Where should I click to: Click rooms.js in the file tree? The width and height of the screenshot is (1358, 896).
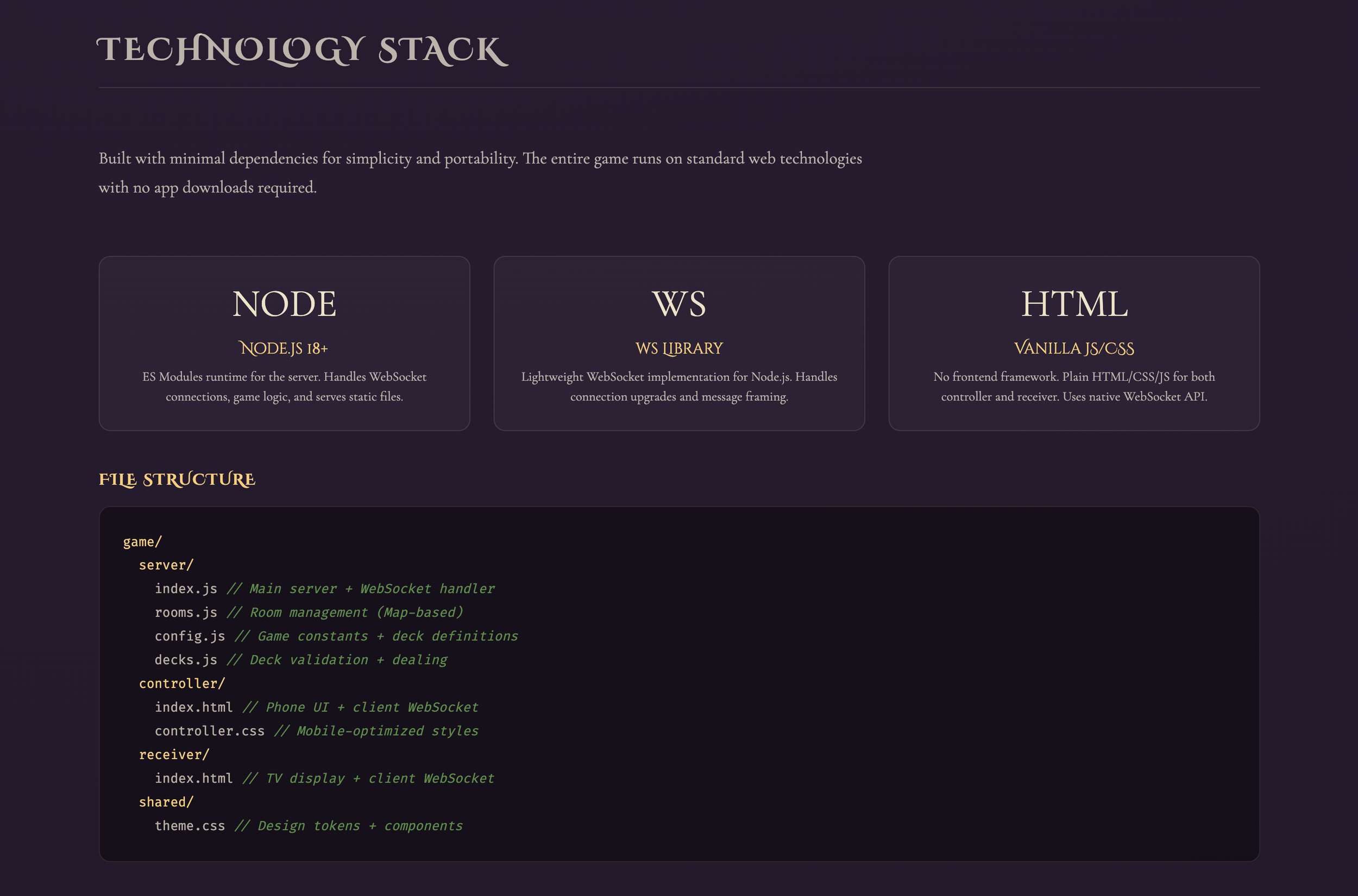point(186,613)
